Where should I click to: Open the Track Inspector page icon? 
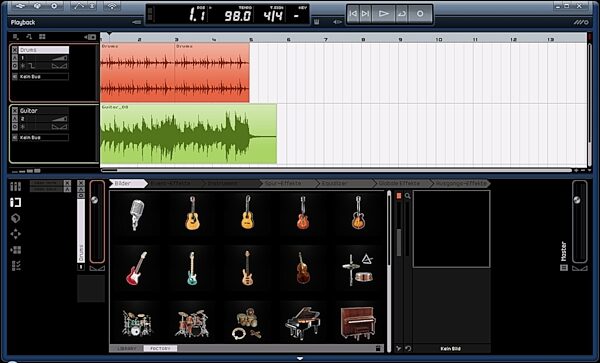coord(16,202)
